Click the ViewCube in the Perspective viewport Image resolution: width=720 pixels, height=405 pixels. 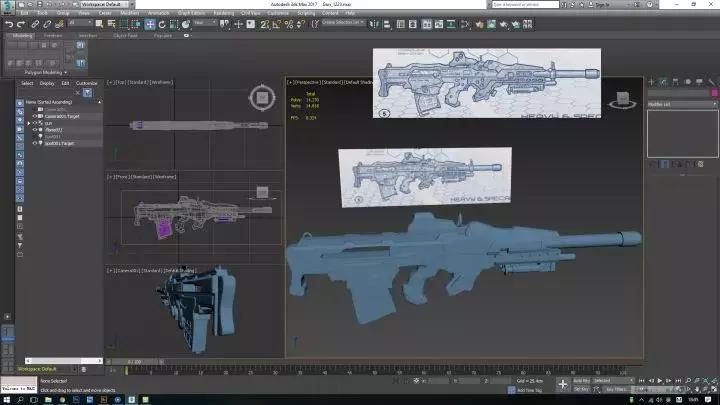tap(621, 98)
